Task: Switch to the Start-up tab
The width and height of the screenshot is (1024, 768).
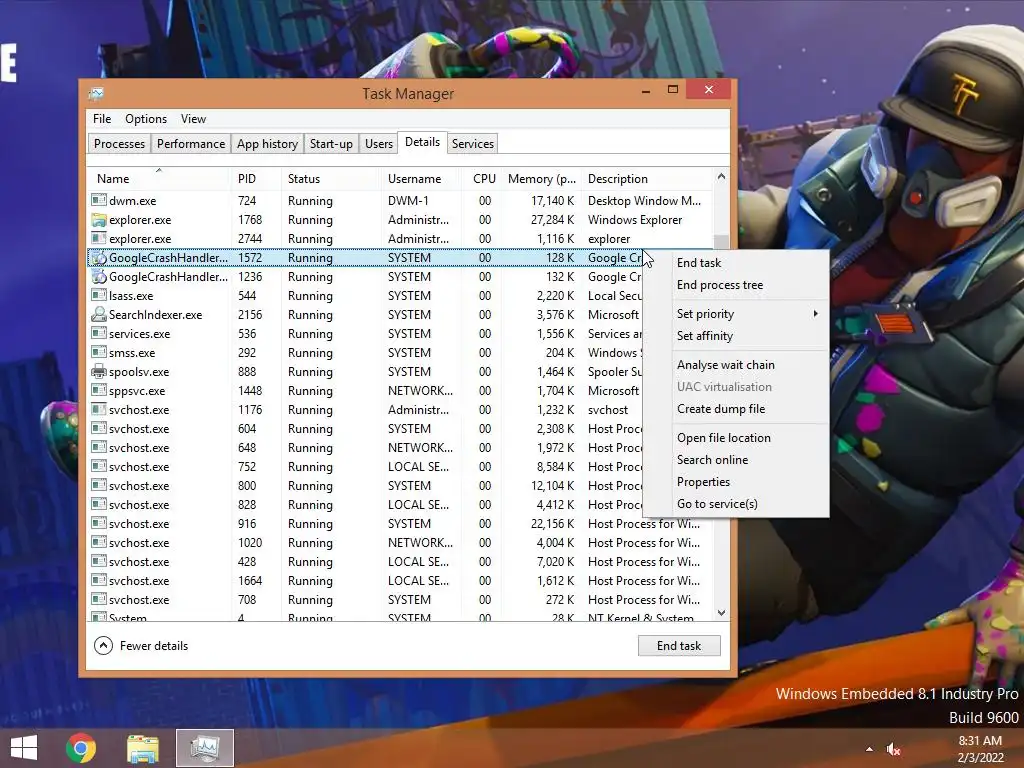Action: point(331,144)
